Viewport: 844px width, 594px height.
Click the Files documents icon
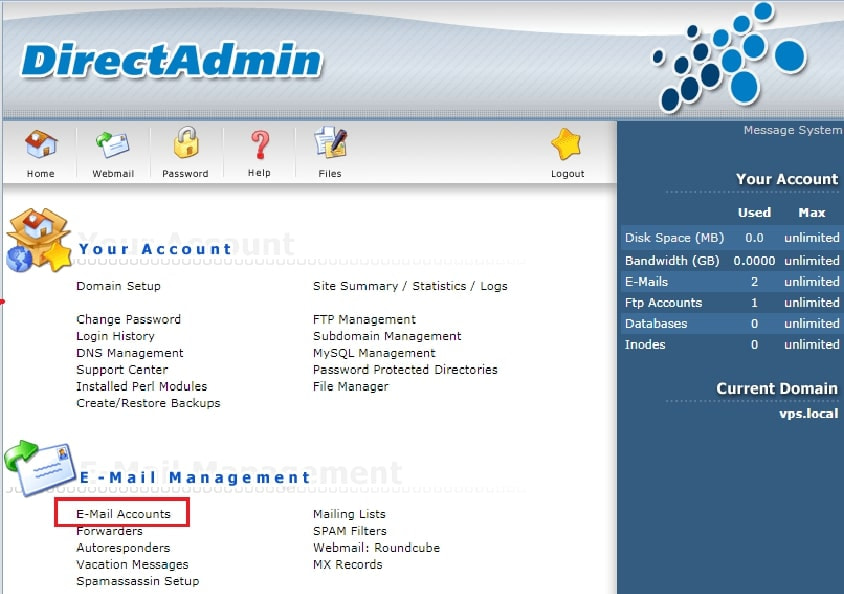[x=330, y=143]
